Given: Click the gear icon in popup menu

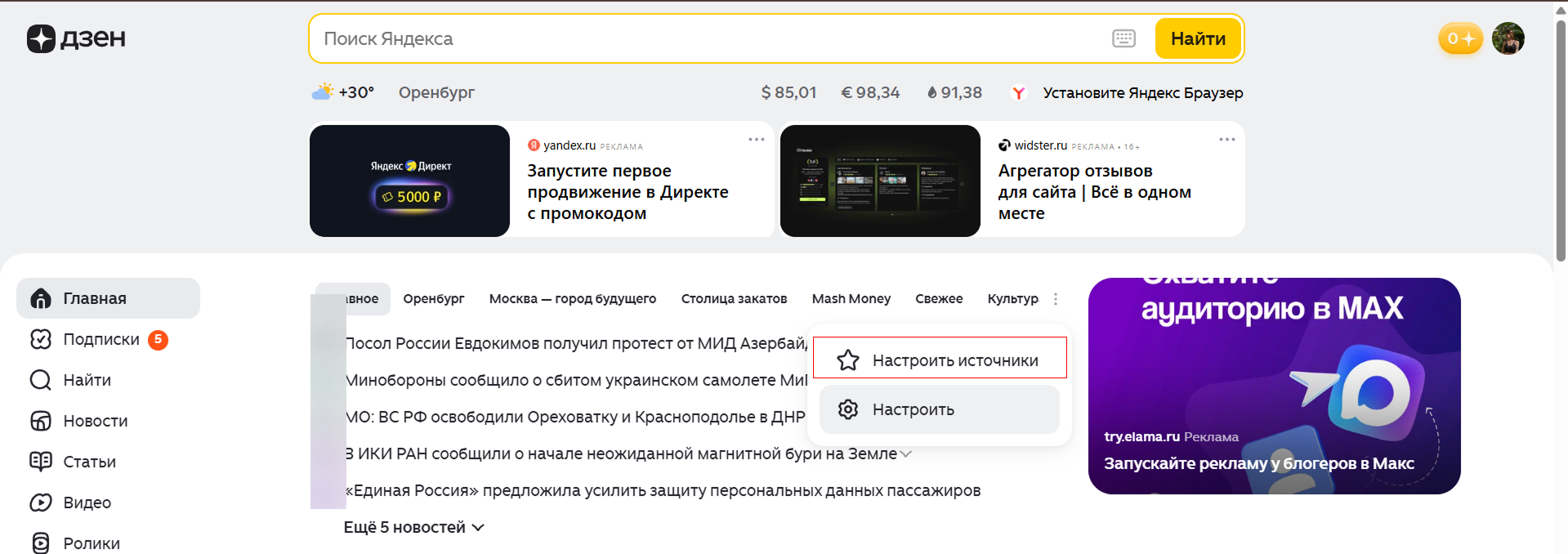Looking at the screenshot, I should (848, 409).
